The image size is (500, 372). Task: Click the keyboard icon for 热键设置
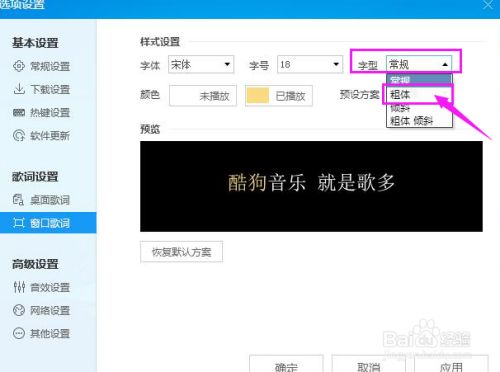(x=19, y=113)
